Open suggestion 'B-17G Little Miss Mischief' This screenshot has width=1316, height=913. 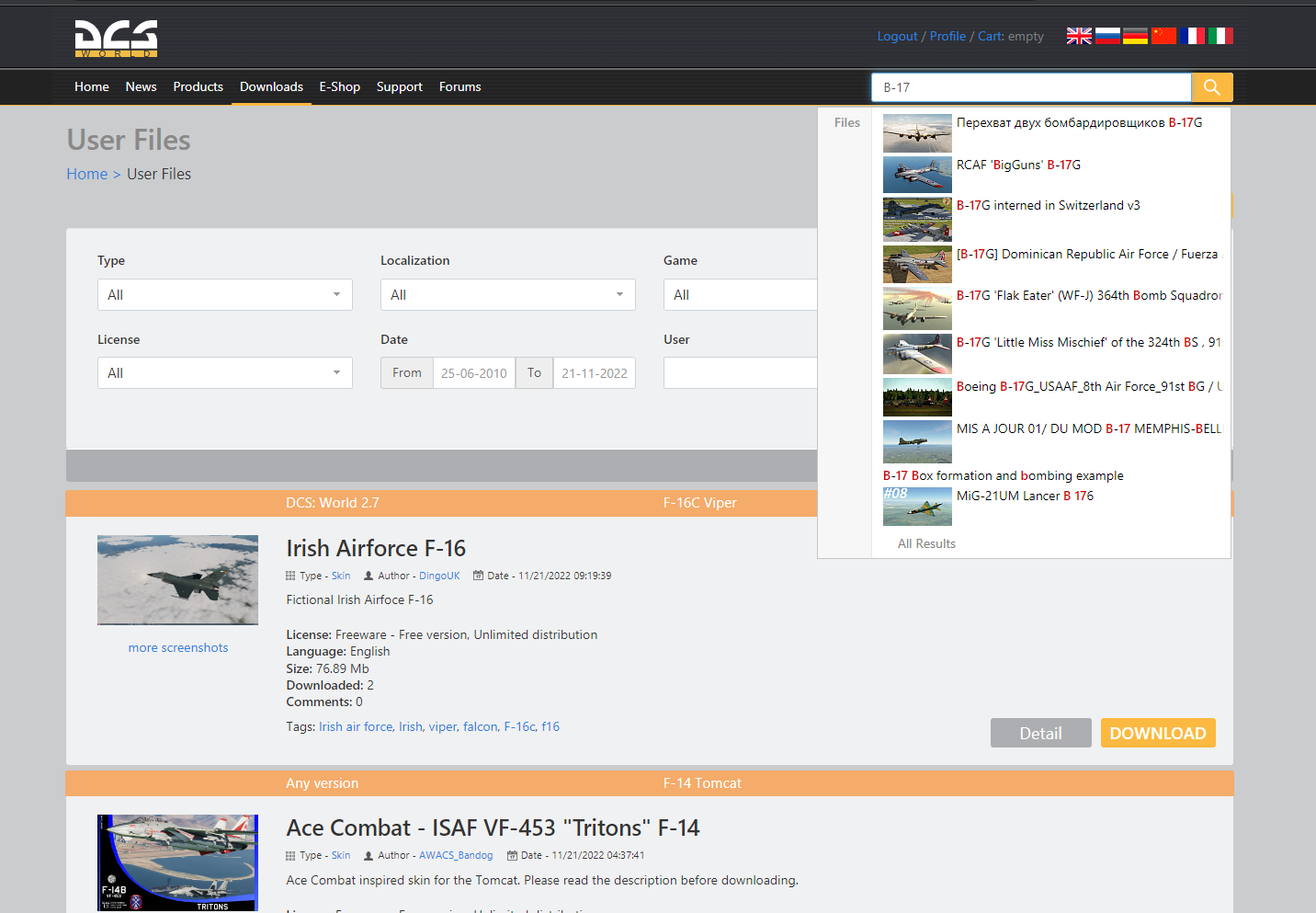(x=1089, y=343)
